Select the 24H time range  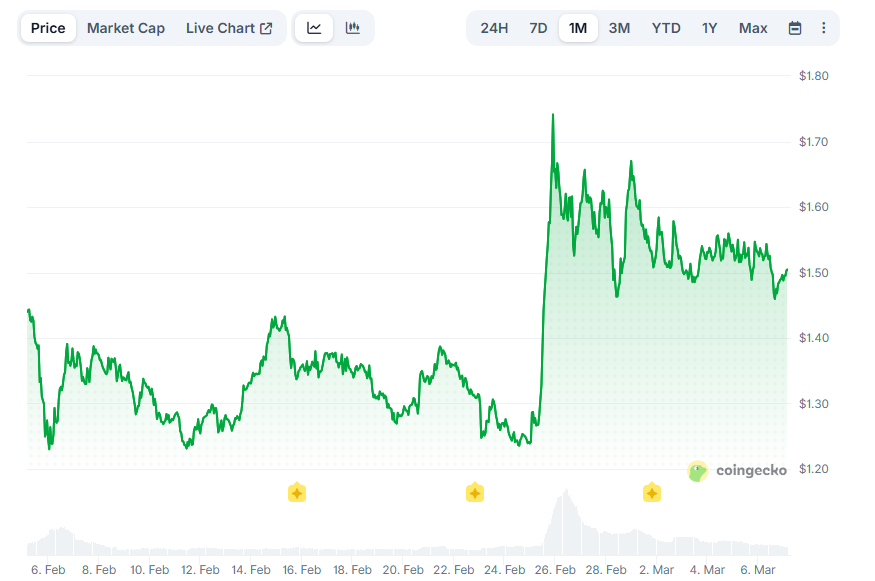click(494, 28)
